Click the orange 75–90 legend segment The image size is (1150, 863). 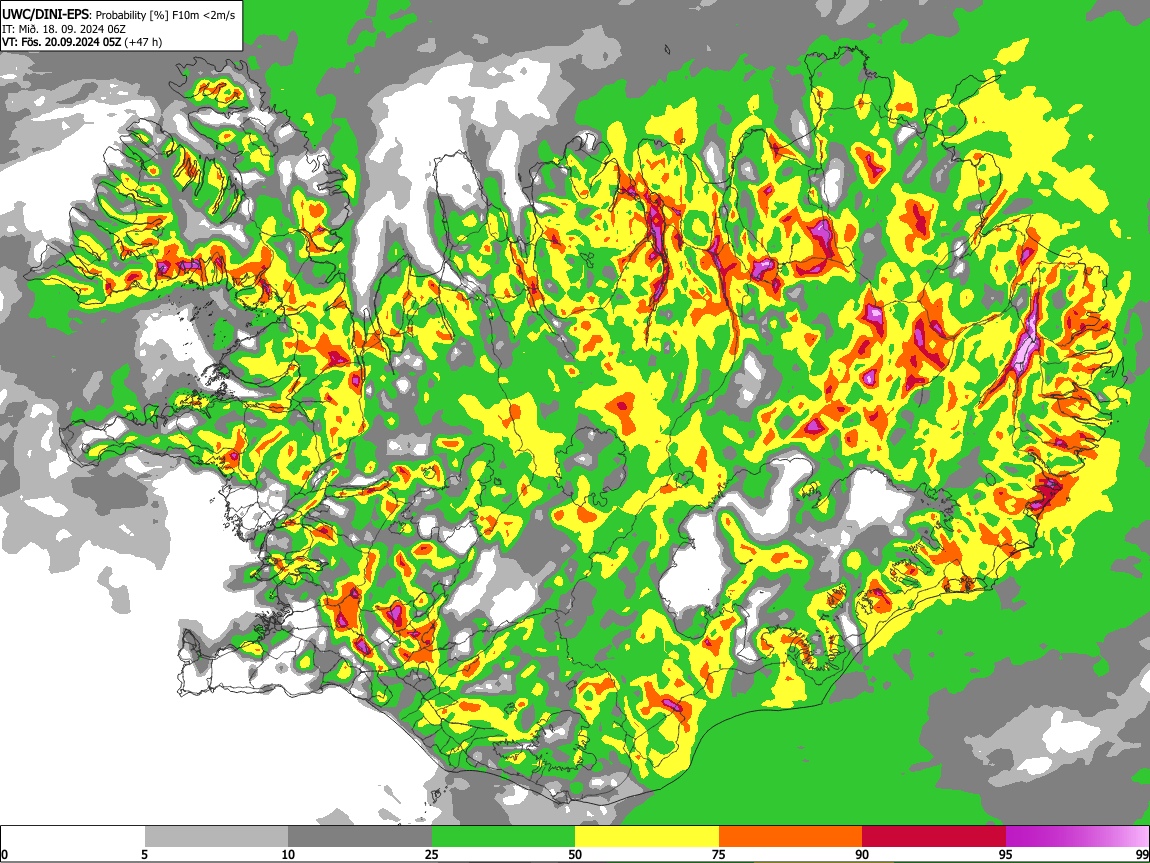(791, 837)
